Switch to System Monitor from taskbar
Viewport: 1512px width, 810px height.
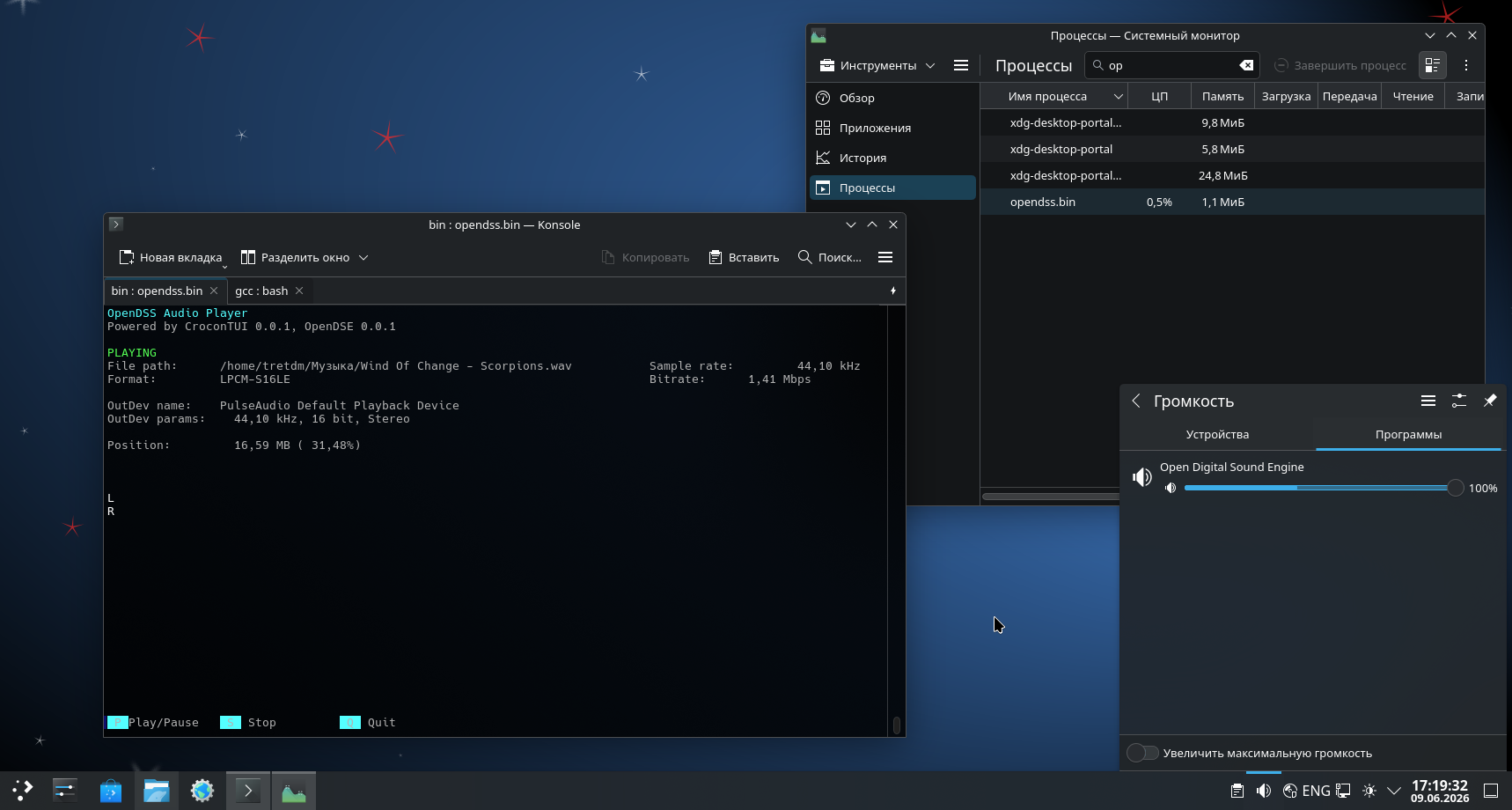(x=294, y=791)
